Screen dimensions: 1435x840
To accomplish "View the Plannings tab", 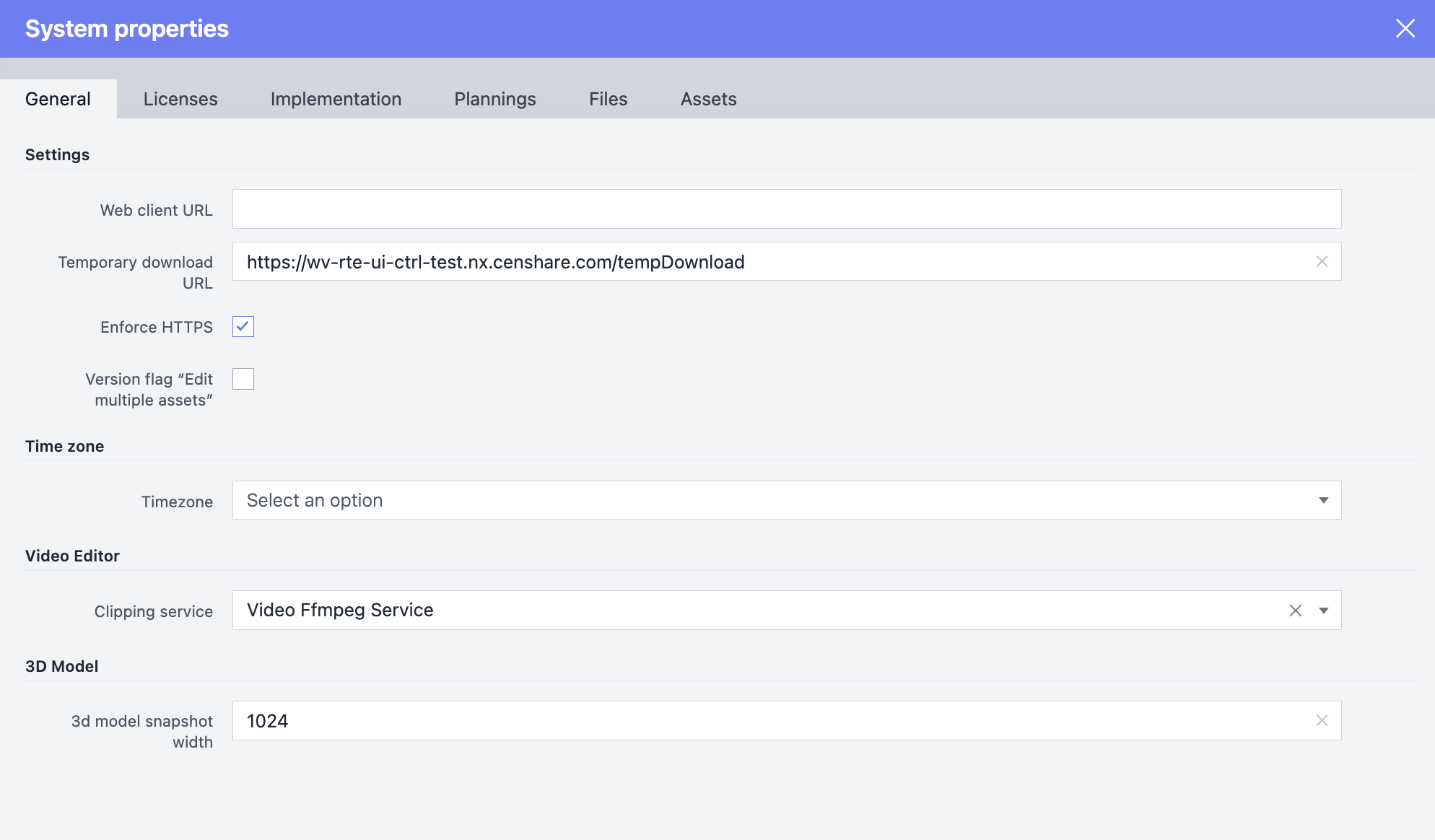I will click(495, 99).
